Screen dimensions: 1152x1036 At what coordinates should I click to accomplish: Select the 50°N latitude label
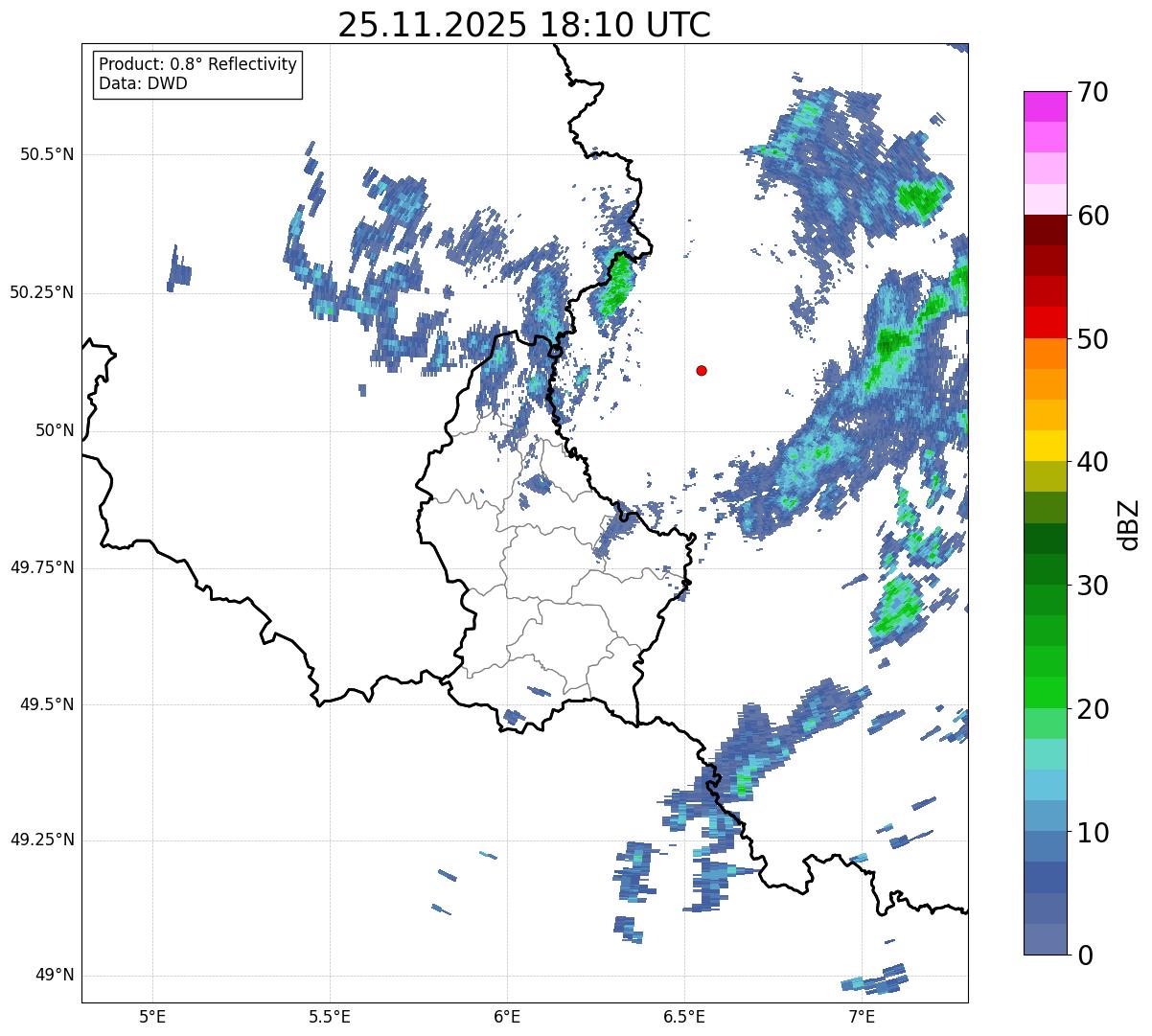pyautogui.click(x=55, y=430)
